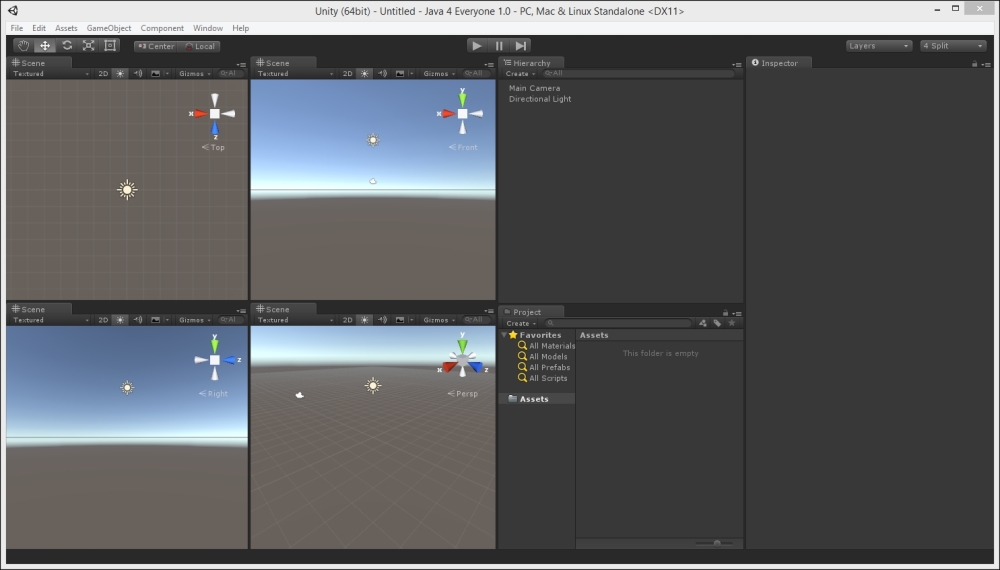Open the Layers dropdown

(x=879, y=46)
